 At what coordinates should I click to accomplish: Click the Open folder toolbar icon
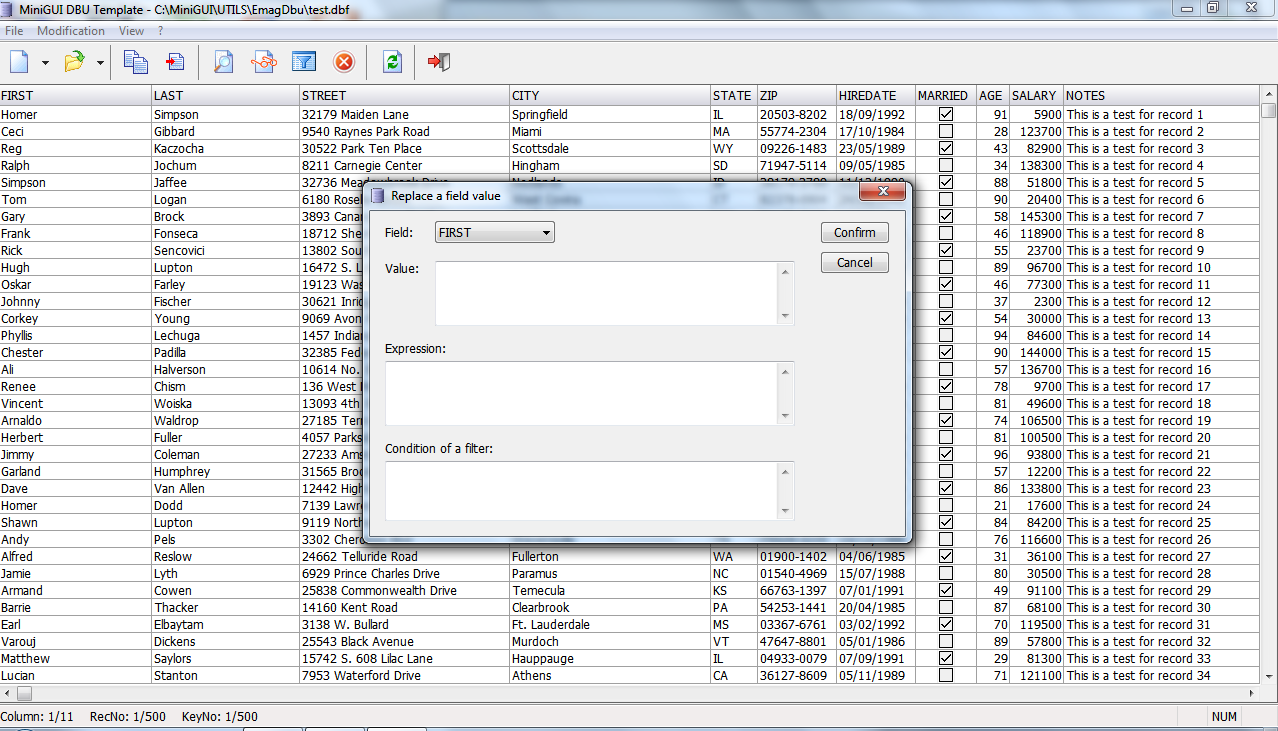click(74, 62)
